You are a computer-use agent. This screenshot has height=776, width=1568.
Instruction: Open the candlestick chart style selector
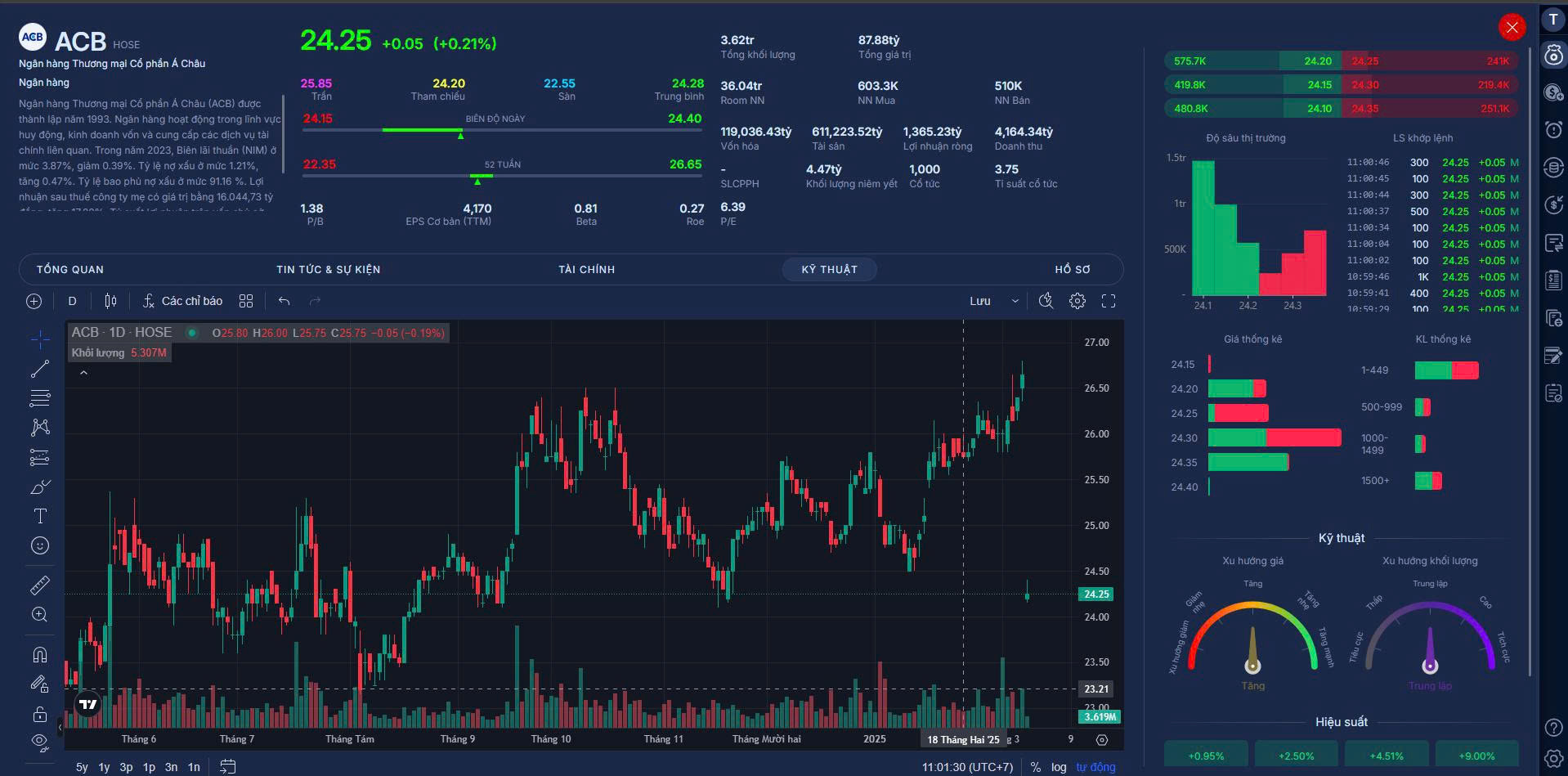click(x=111, y=301)
